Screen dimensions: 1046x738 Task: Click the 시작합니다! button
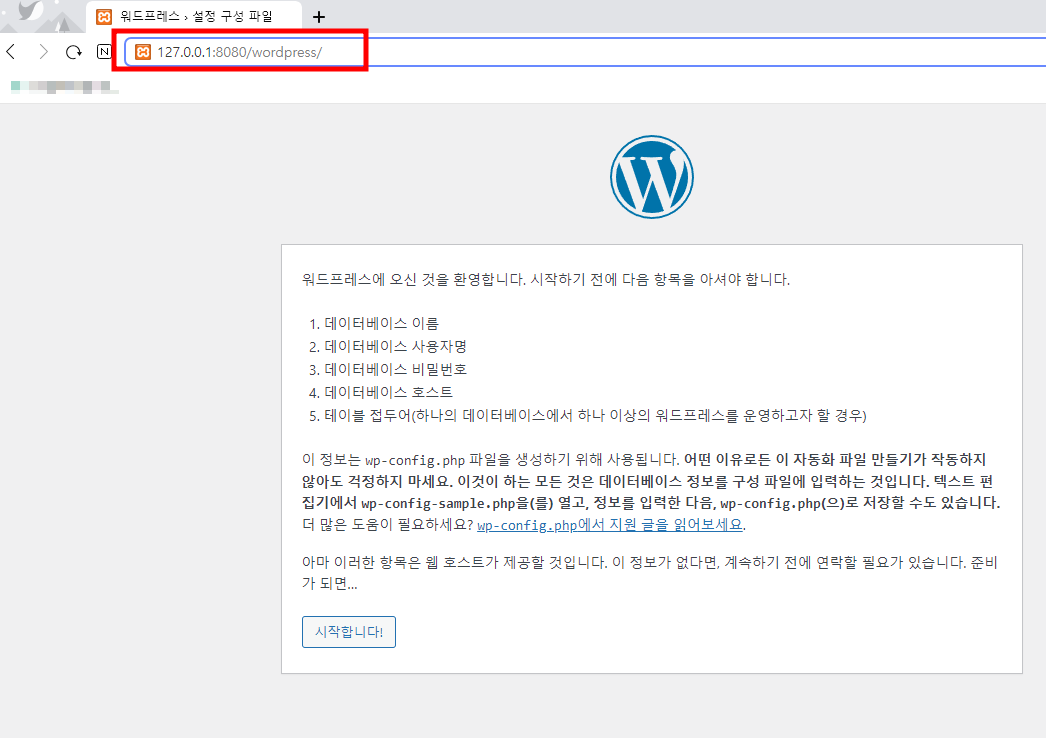click(x=349, y=631)
